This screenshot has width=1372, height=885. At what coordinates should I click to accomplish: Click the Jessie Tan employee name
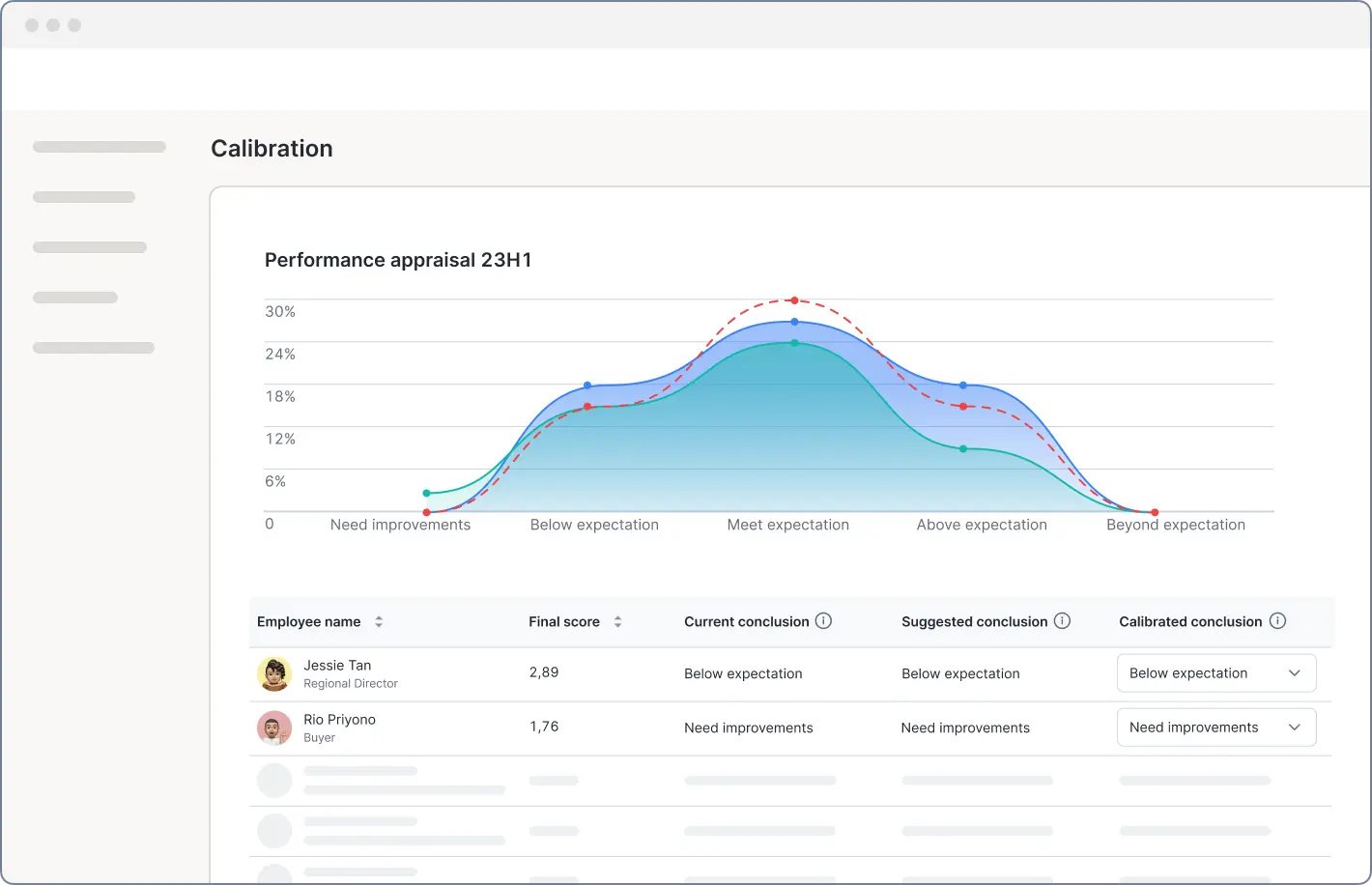337,666
